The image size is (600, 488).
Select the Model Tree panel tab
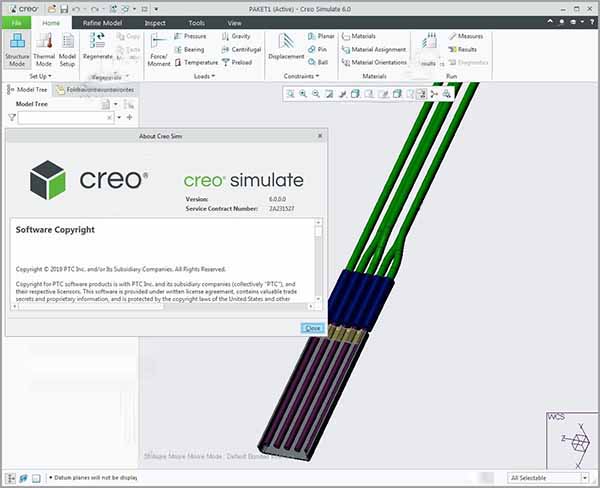point(28,90)
